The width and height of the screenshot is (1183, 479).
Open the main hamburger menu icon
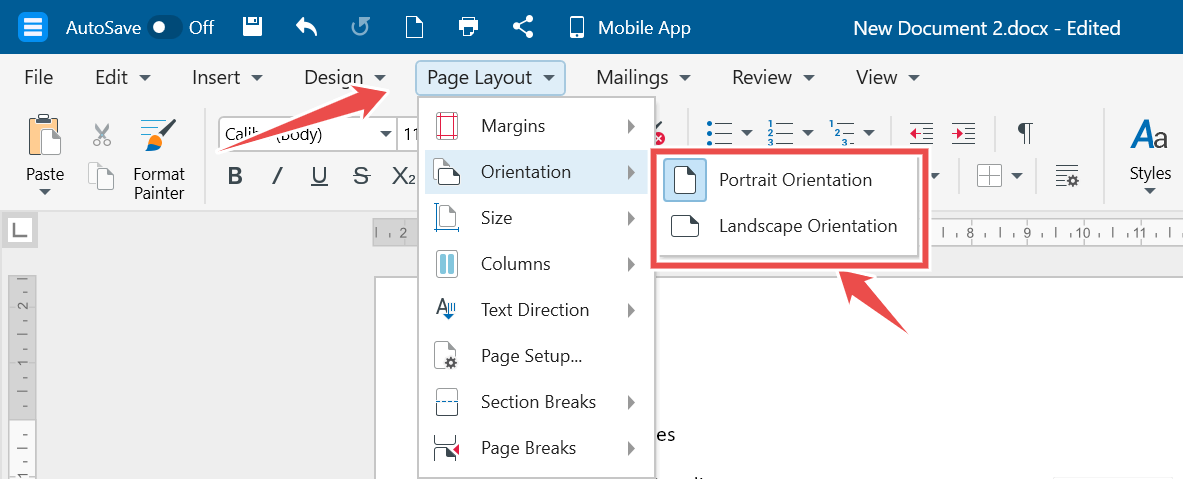pyautogui.click(x=32, y=28)
